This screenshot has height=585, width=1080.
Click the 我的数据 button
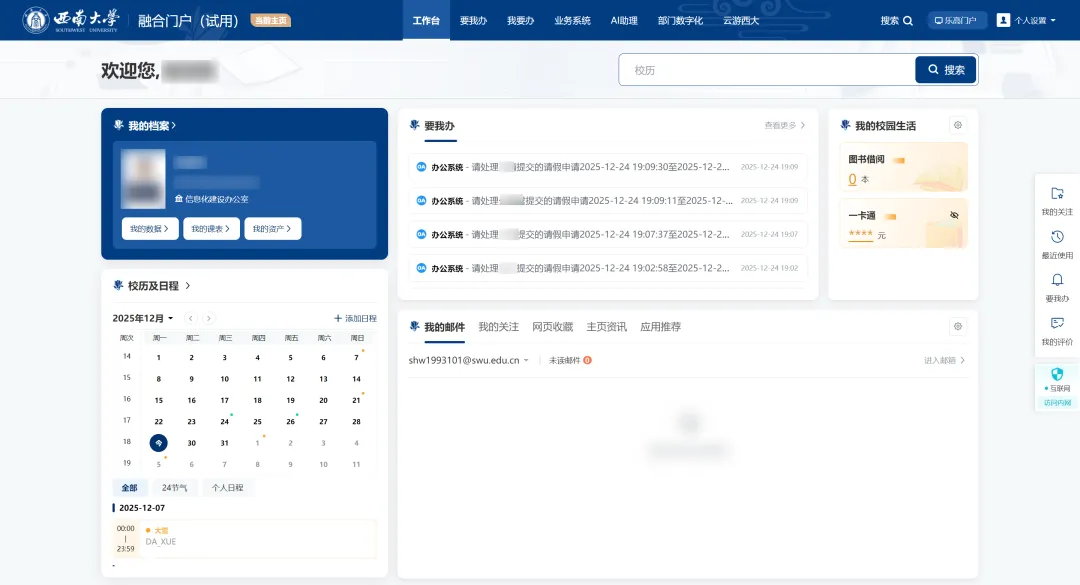click(148, 228)
